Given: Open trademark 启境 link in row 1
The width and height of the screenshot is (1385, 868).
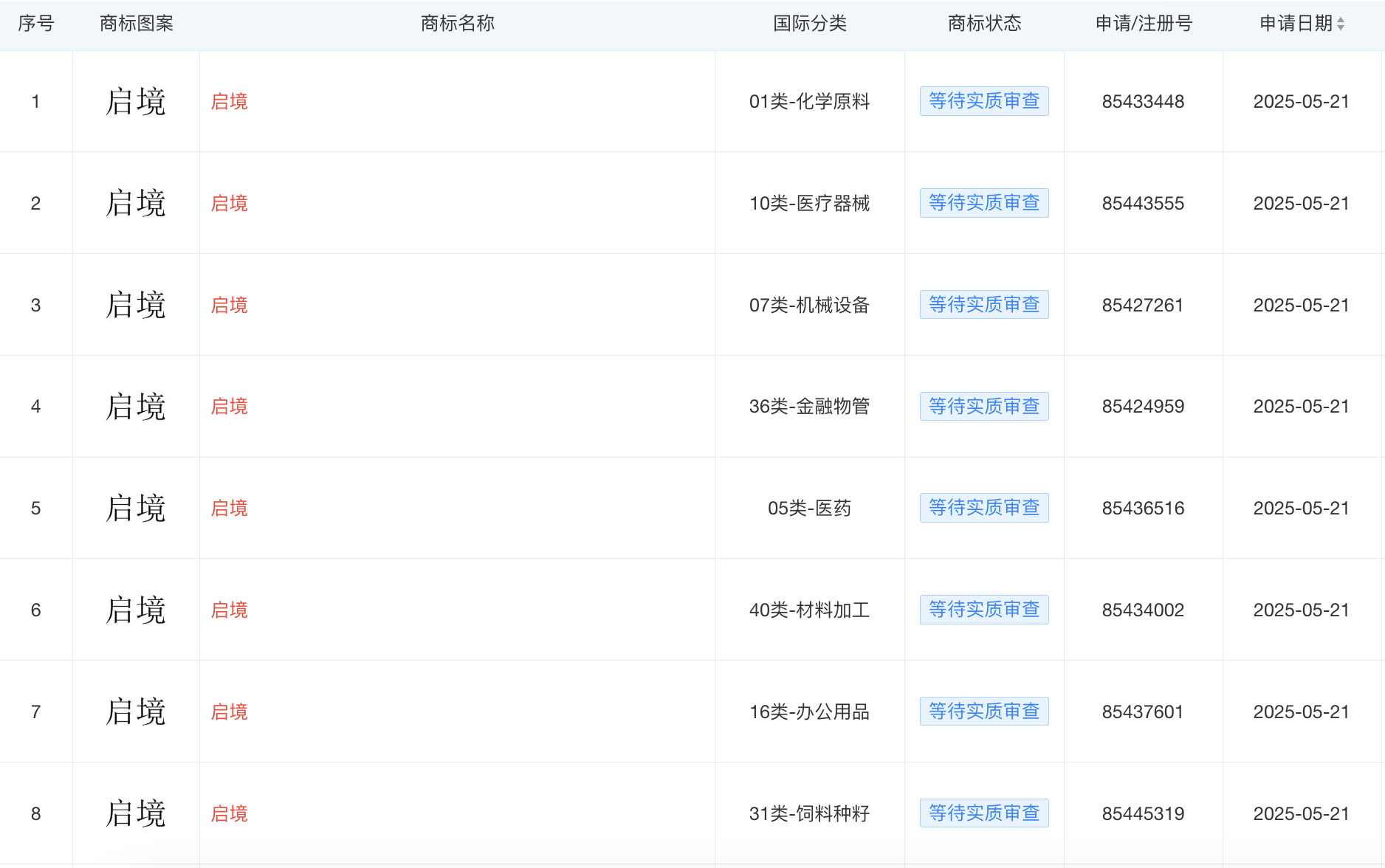Looking at the screenshot, I should coord(228,101).
